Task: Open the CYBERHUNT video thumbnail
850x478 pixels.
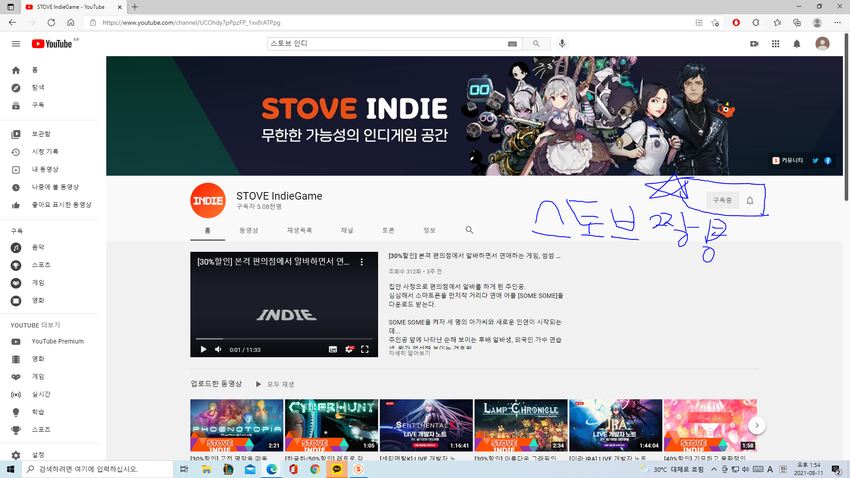Action: click(x=332, y=425)
